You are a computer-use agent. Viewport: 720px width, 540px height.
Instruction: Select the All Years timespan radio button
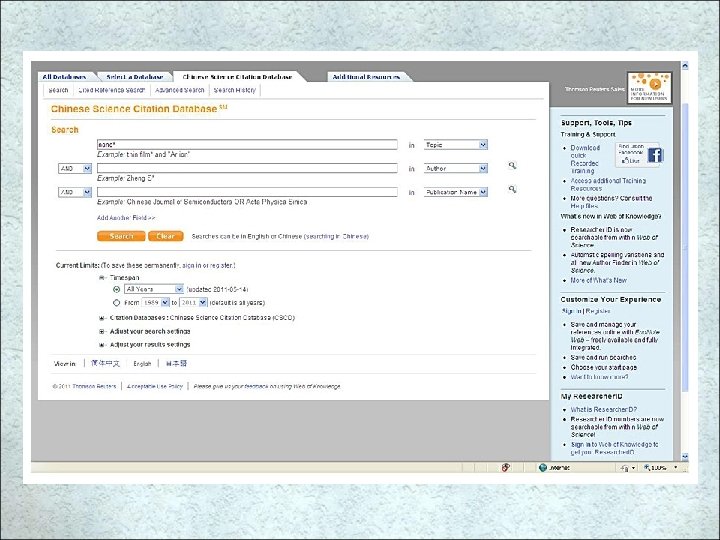117,289
